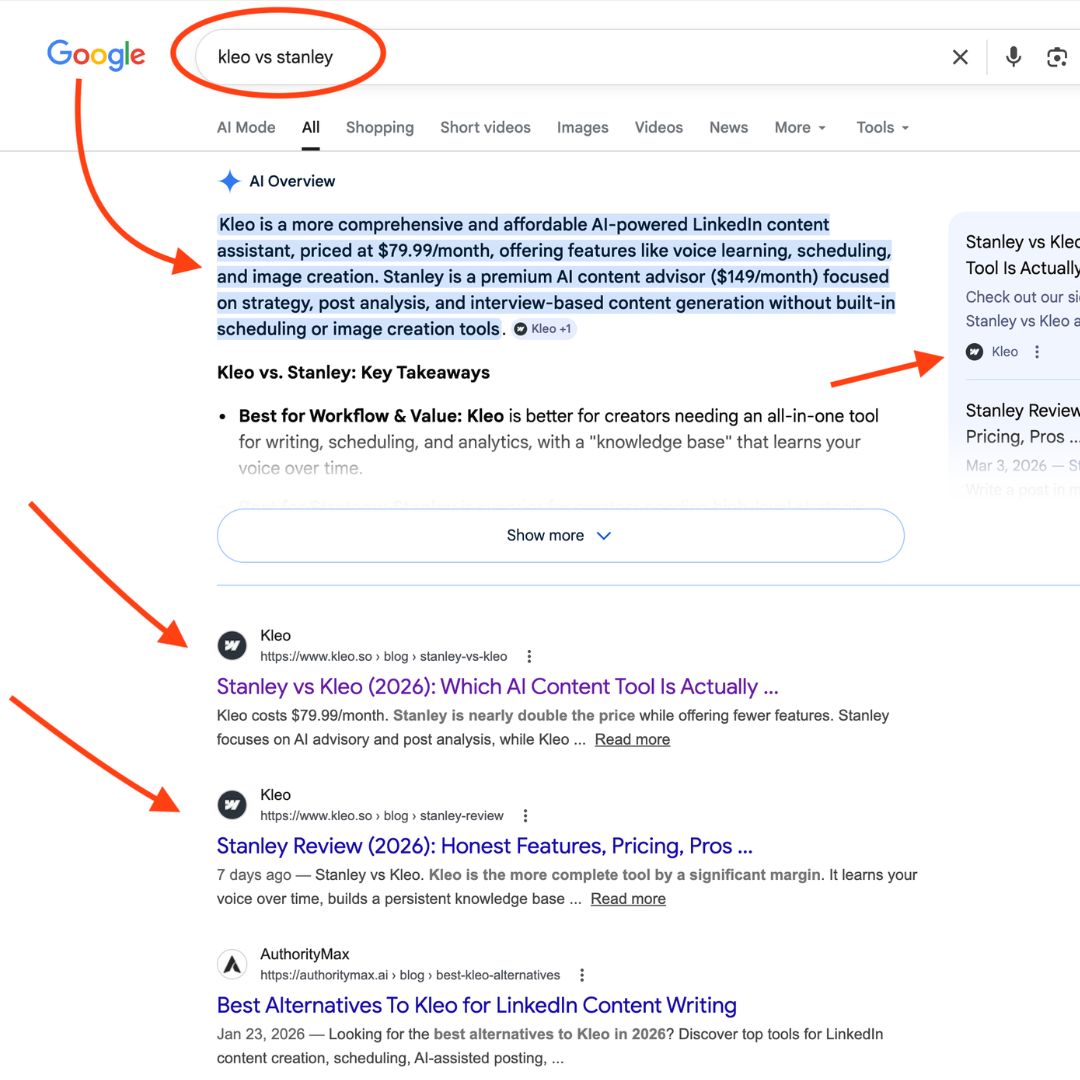Open three-dot menu for stanley-vs-kleo result

(x=529, y=656)
